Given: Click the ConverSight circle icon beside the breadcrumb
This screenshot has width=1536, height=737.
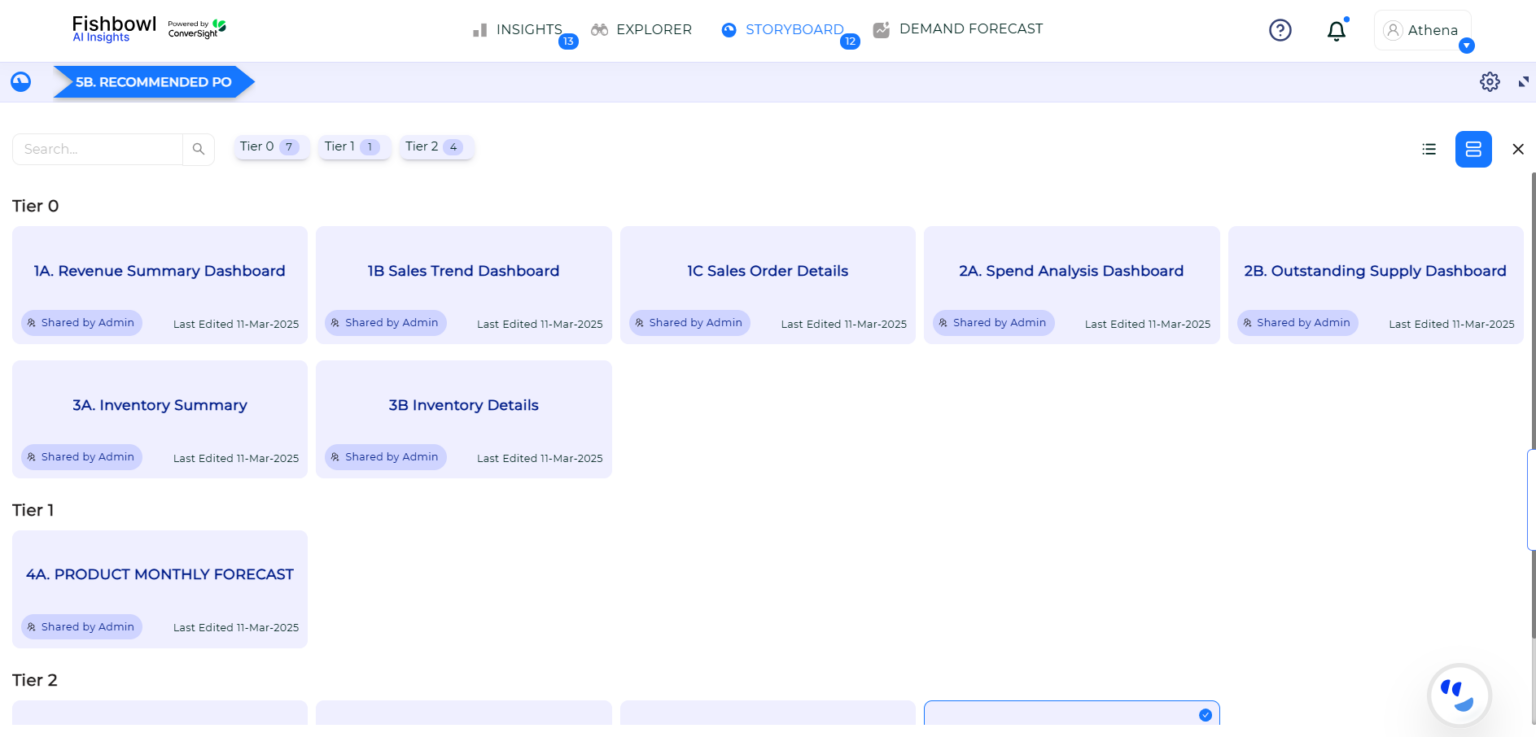Looking at the screenshot, I should pyautogui.click(x=20, y=81).
